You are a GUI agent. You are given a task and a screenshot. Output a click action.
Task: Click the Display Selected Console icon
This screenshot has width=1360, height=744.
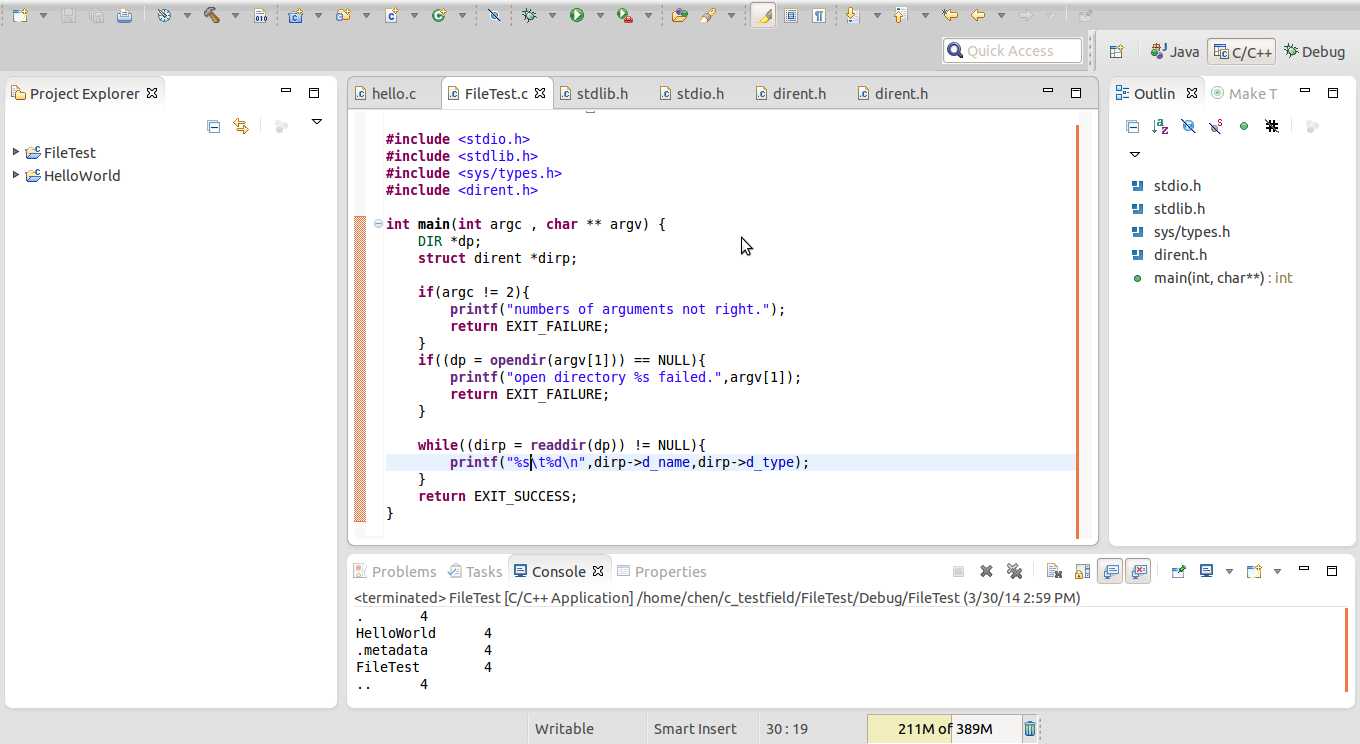(1206, 571)
